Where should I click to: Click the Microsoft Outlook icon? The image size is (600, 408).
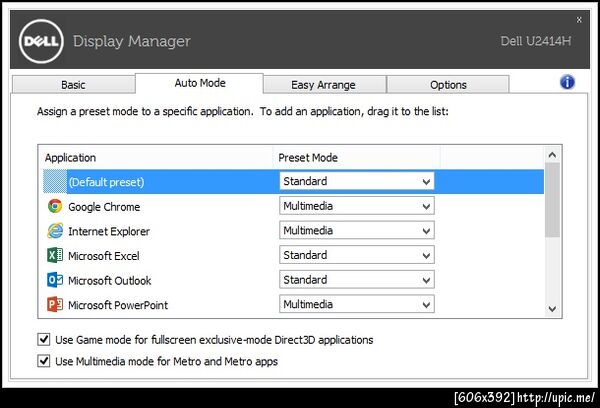pyautogui.click(x=55, y=280)
